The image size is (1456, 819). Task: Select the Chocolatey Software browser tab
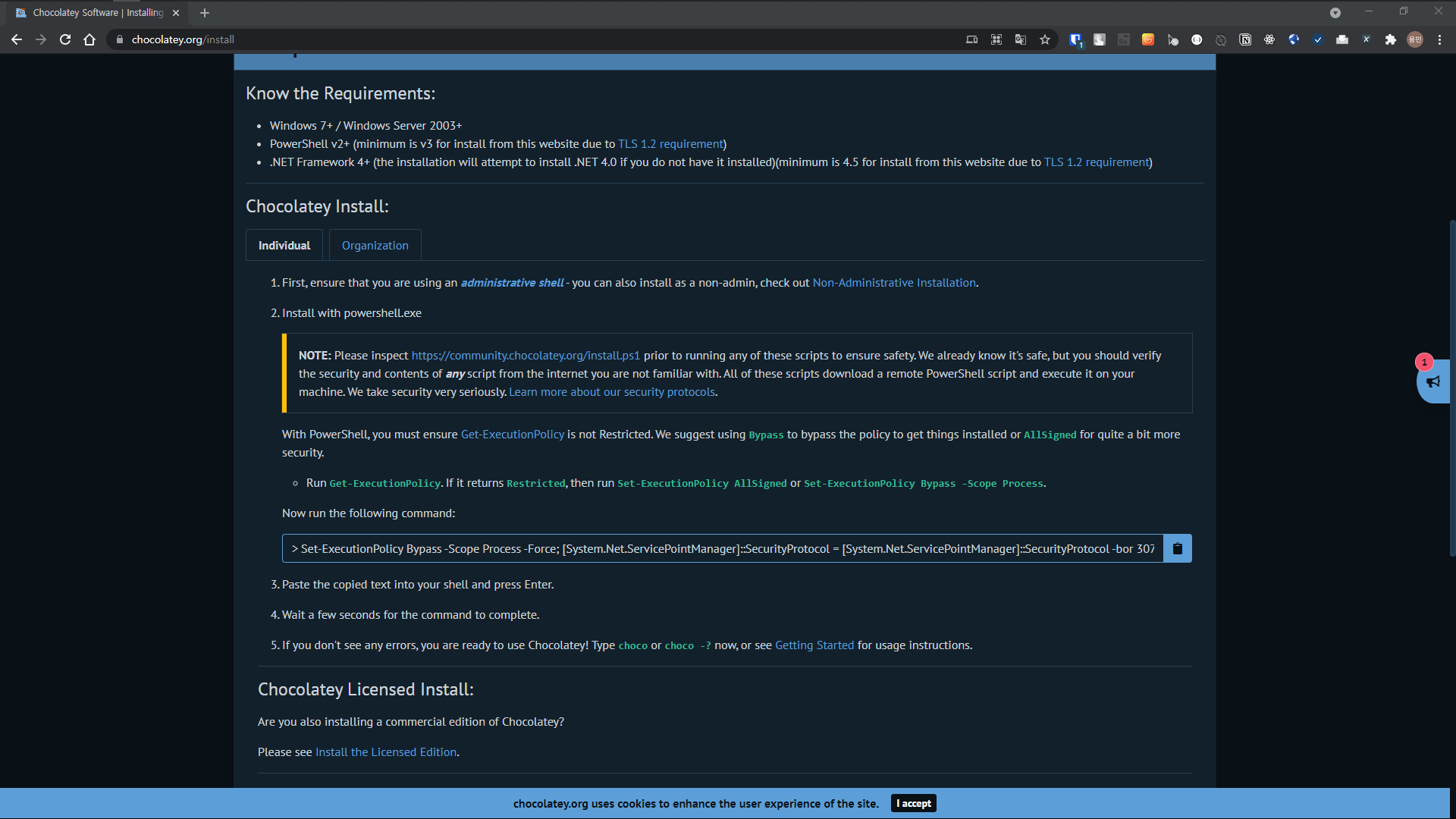click(x=97, y=13)
